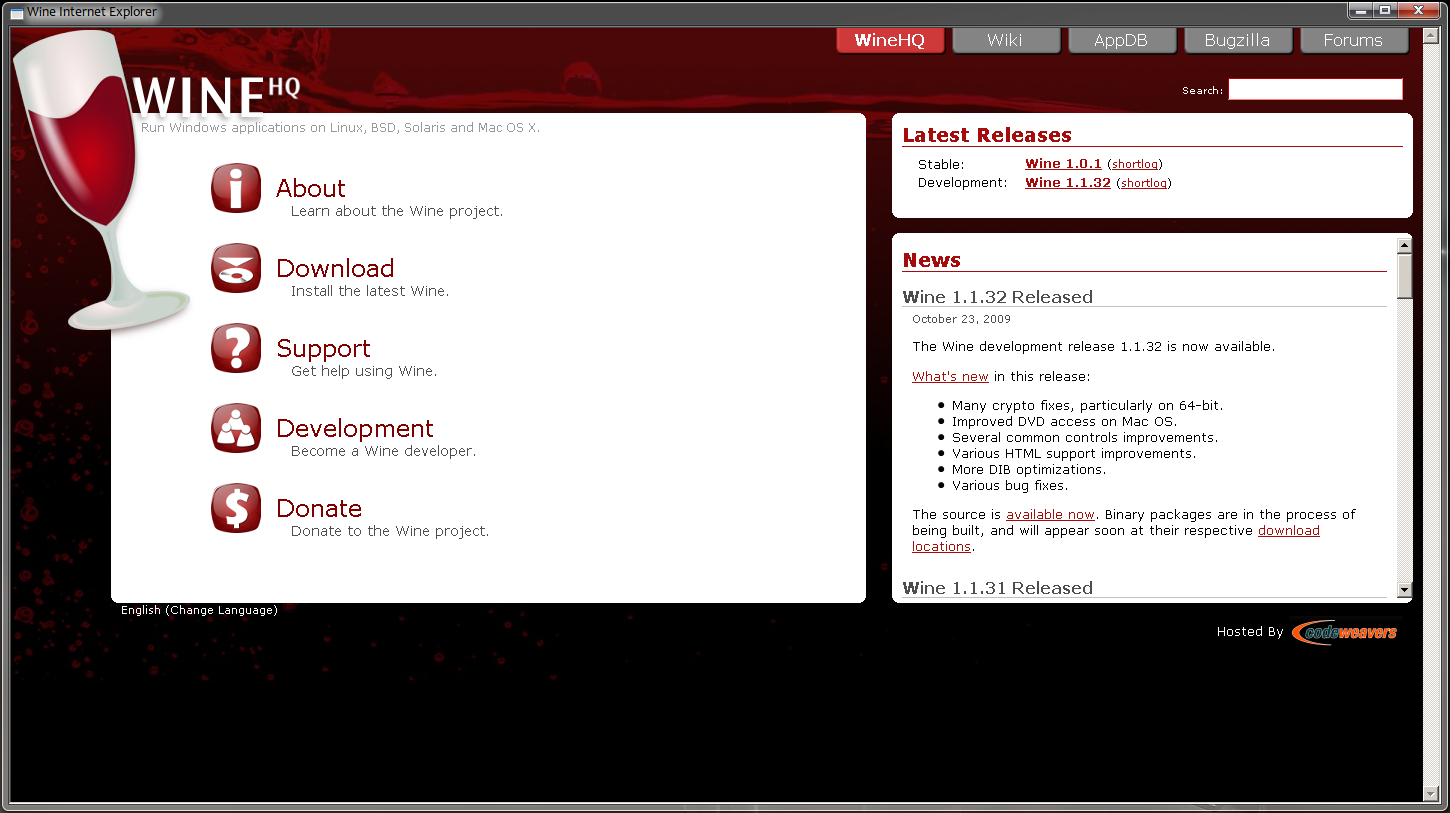This screenshot has width=1450, height=813.
Task: Visit the Development heading link
Action: pyautogui.click(x=355, y=428)
